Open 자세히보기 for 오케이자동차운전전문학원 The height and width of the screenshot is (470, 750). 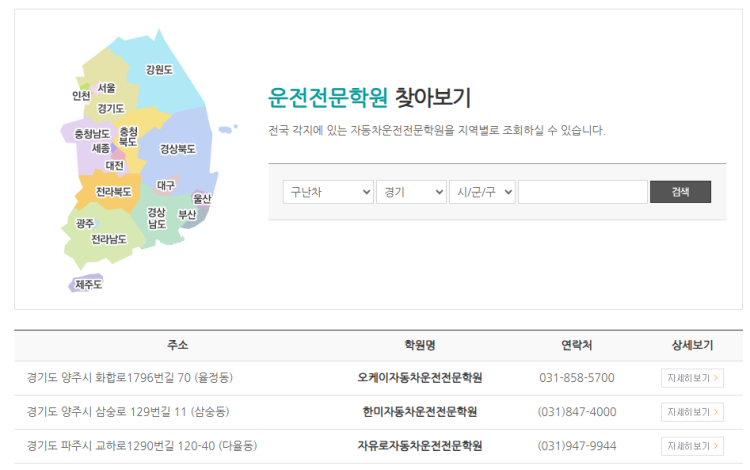[692, 378]
